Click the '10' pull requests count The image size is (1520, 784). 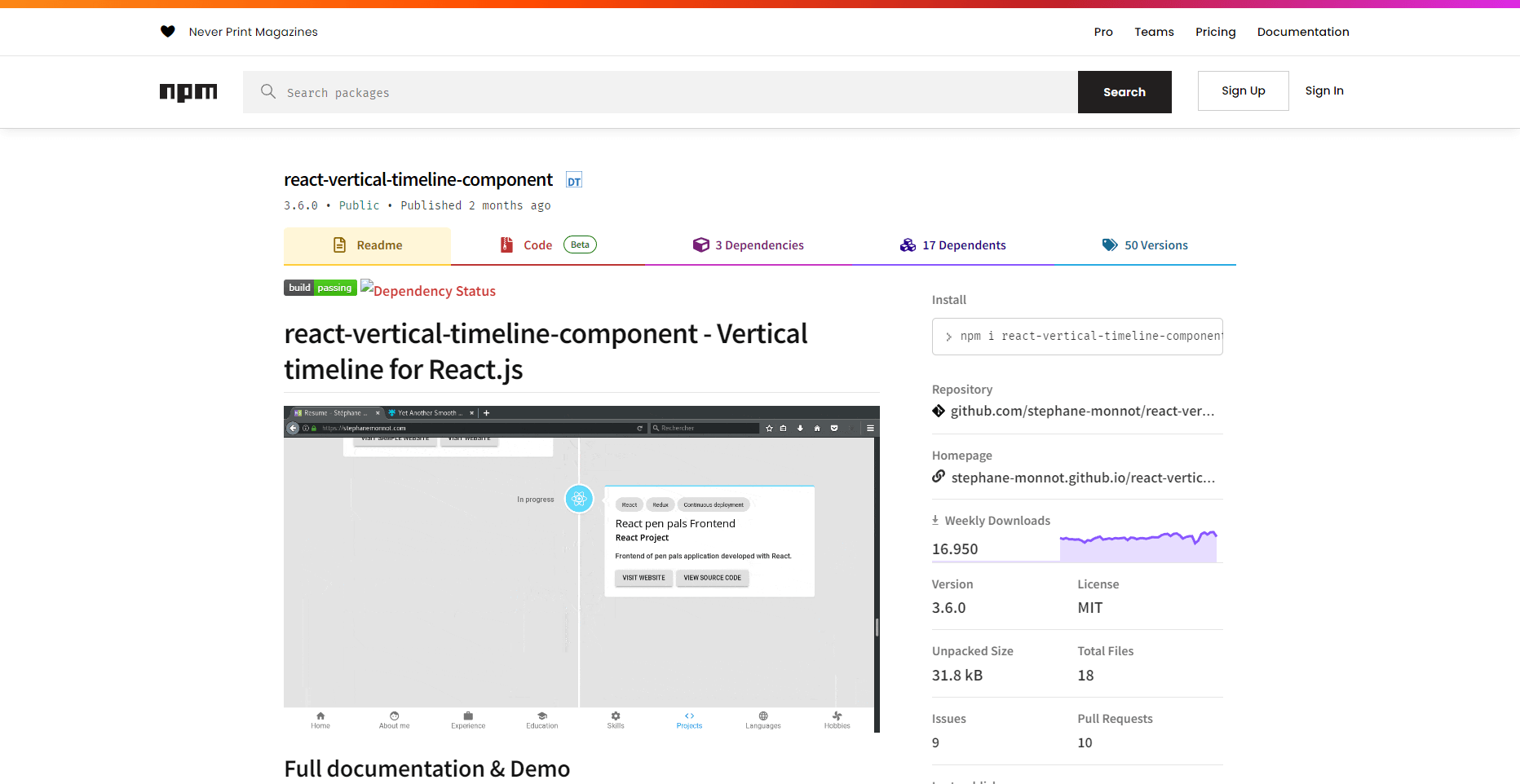(1085, 743)
